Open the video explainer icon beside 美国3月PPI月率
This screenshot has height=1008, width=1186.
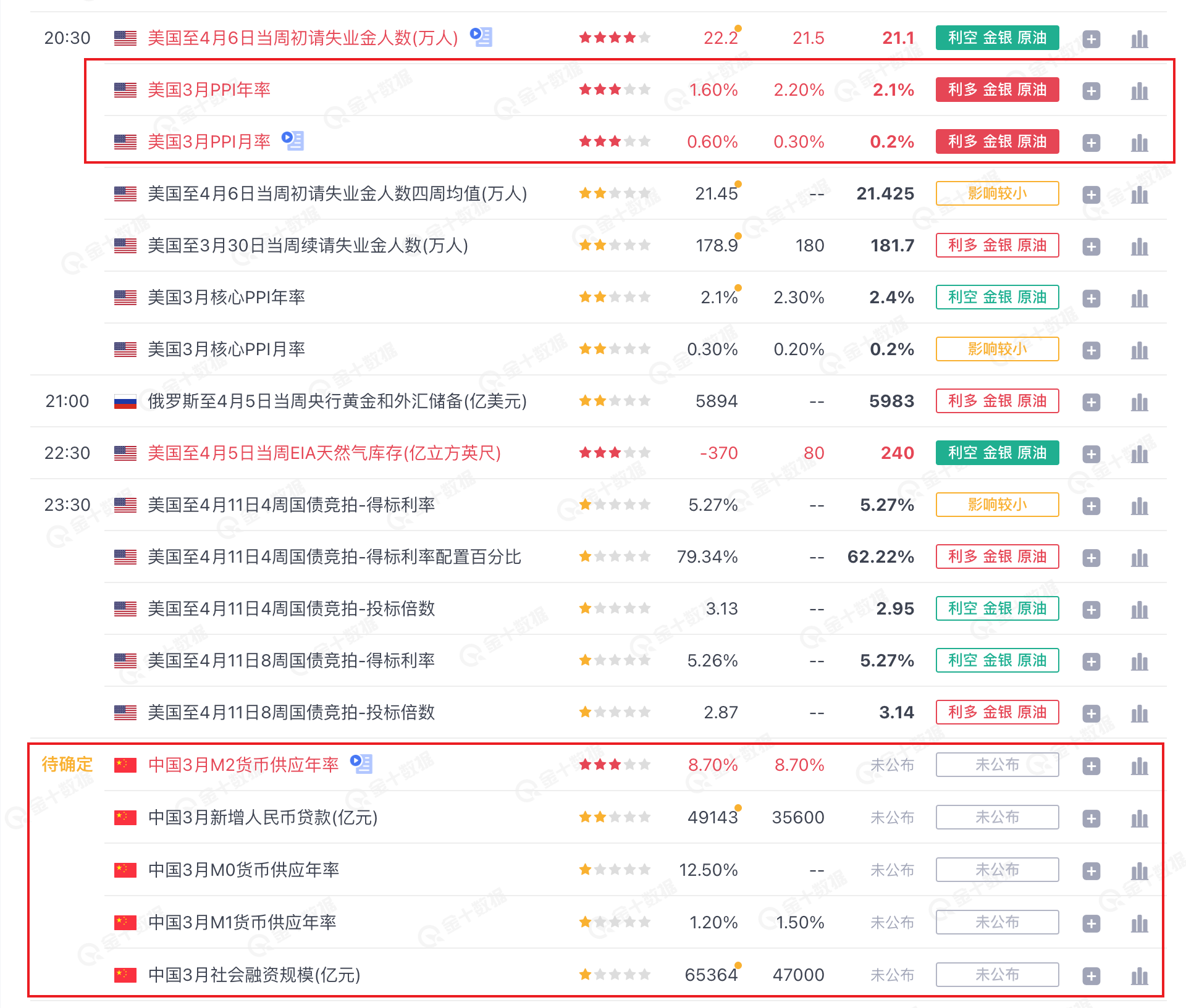click(293, 141)
